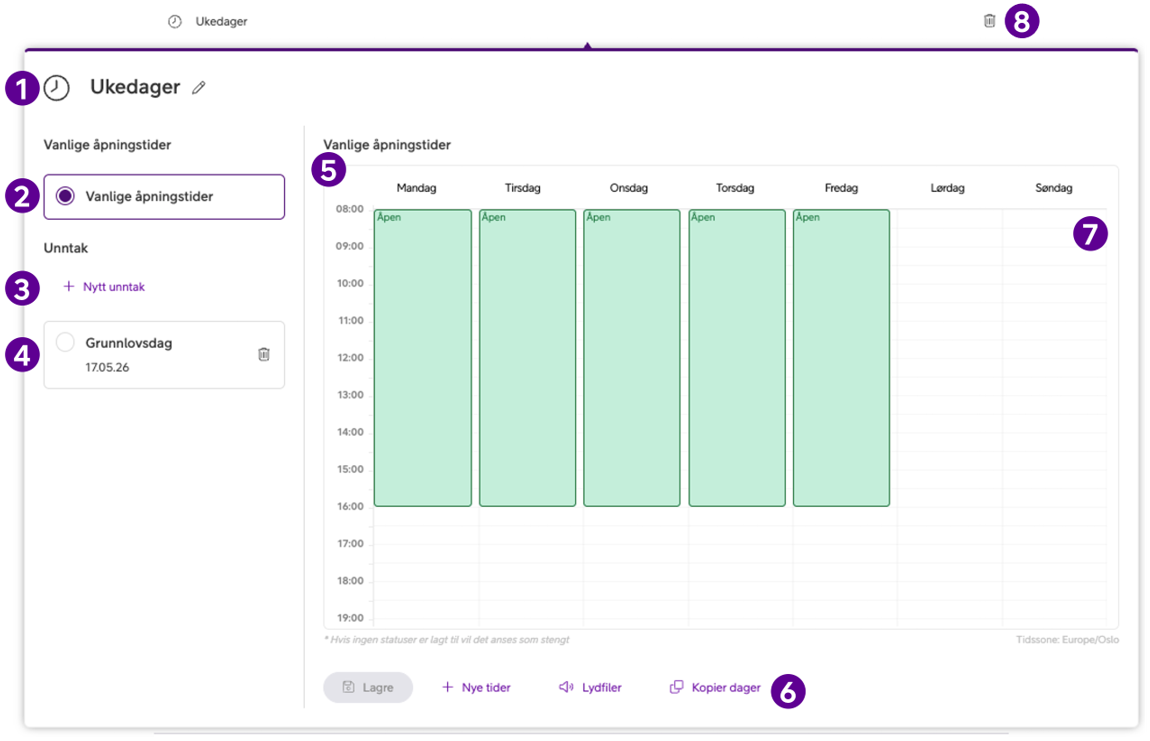Viewport: 1150px width, 741px height.
Task: Select the Grunnlovsdag radio button
Action: click(x=66, y=343)
